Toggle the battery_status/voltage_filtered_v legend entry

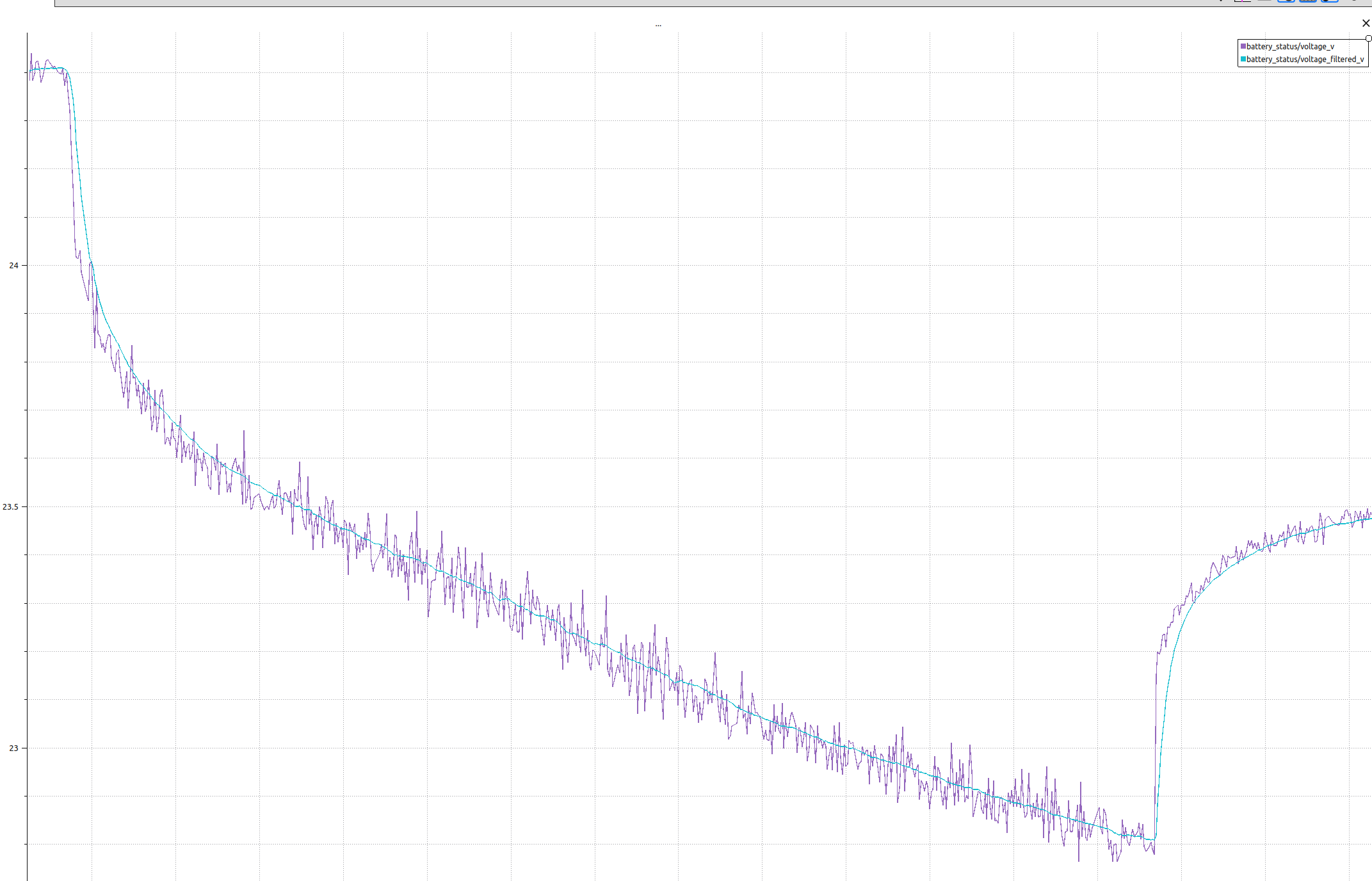(x=1304, y=60)
